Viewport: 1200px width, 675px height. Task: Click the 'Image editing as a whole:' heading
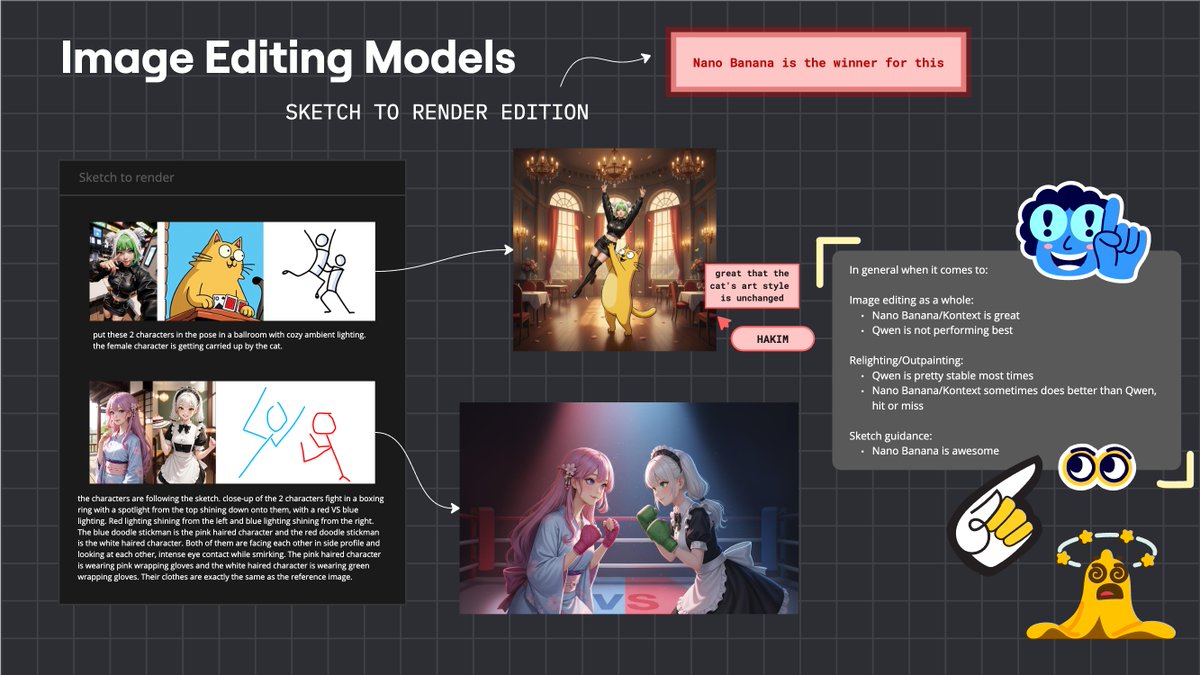click(909, 300)
